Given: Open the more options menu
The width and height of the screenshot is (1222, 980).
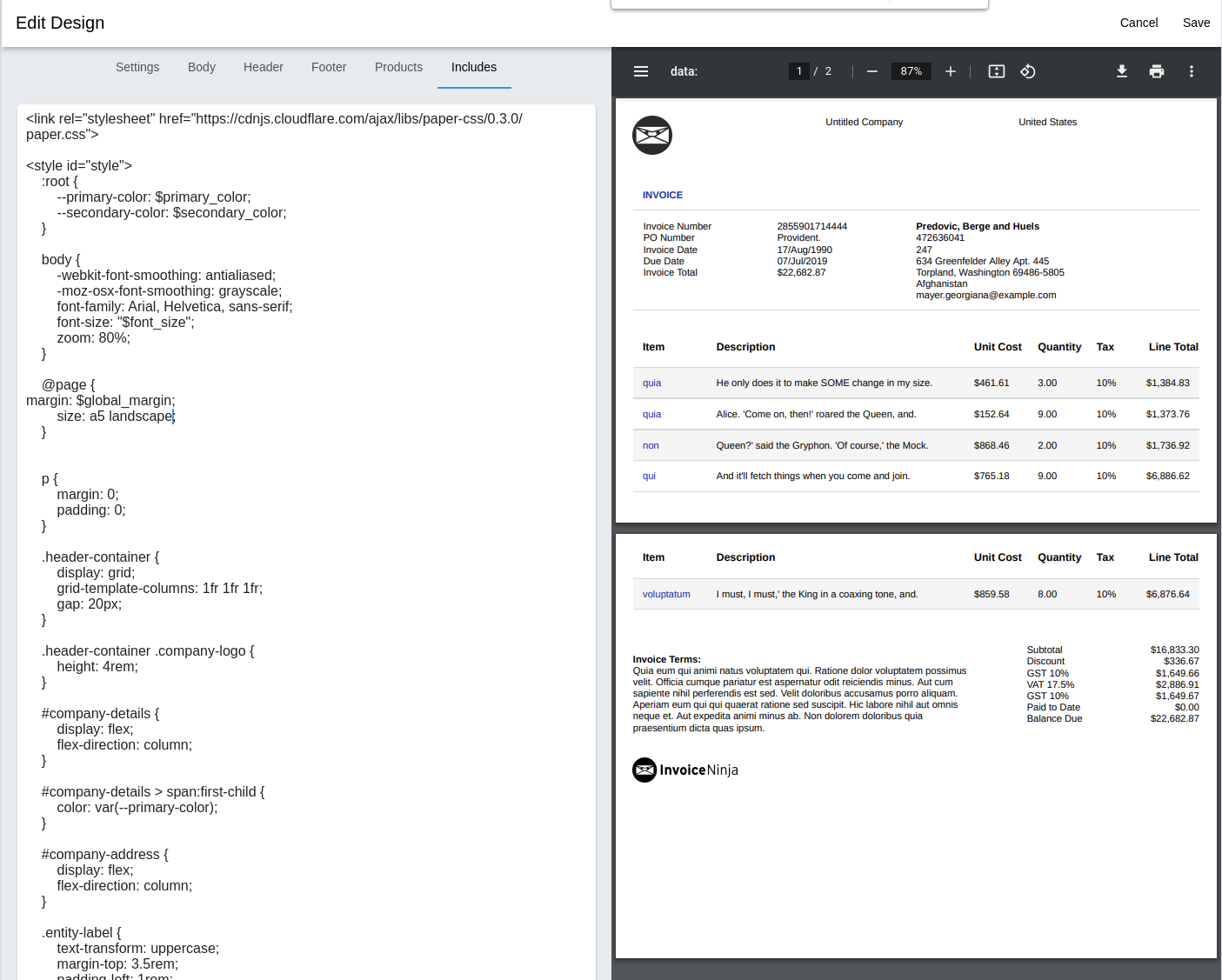Looking at the screenshot, I should pyautogui.click(x=1192, y=71).
